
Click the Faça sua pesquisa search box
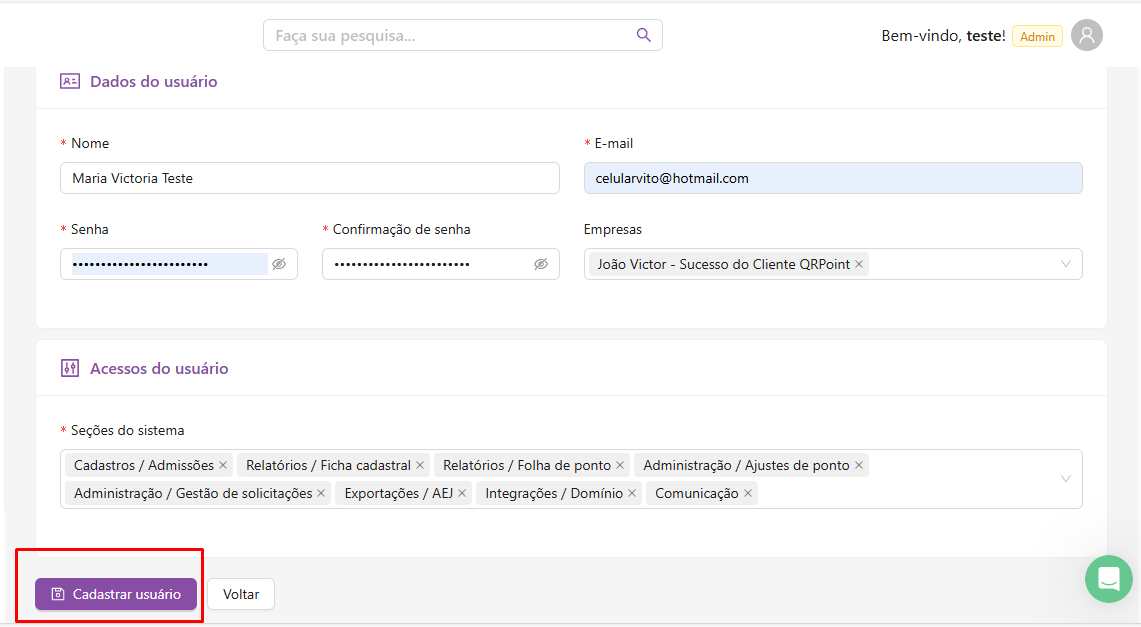click(450, 35)
